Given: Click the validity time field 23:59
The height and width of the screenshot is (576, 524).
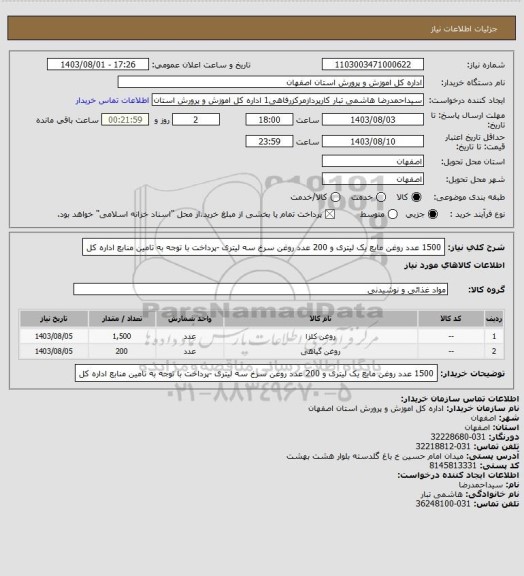Looking at the screenshot, I should [269, 141].
